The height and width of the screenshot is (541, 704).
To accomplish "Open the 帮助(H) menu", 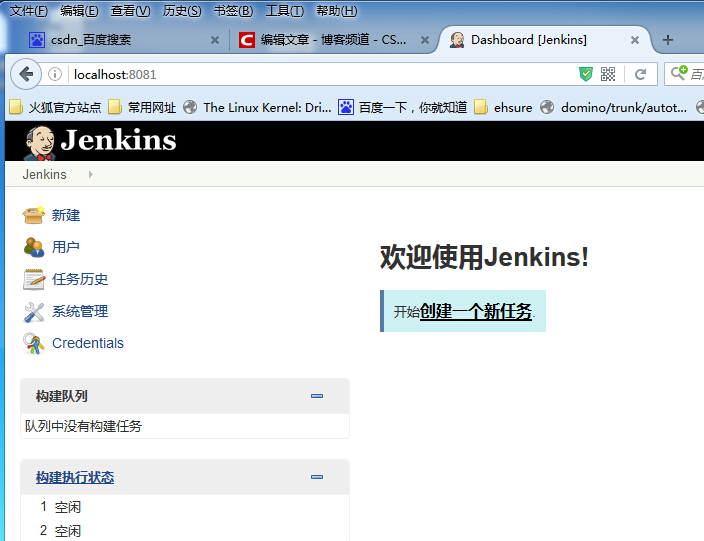I will coord(337,11).
